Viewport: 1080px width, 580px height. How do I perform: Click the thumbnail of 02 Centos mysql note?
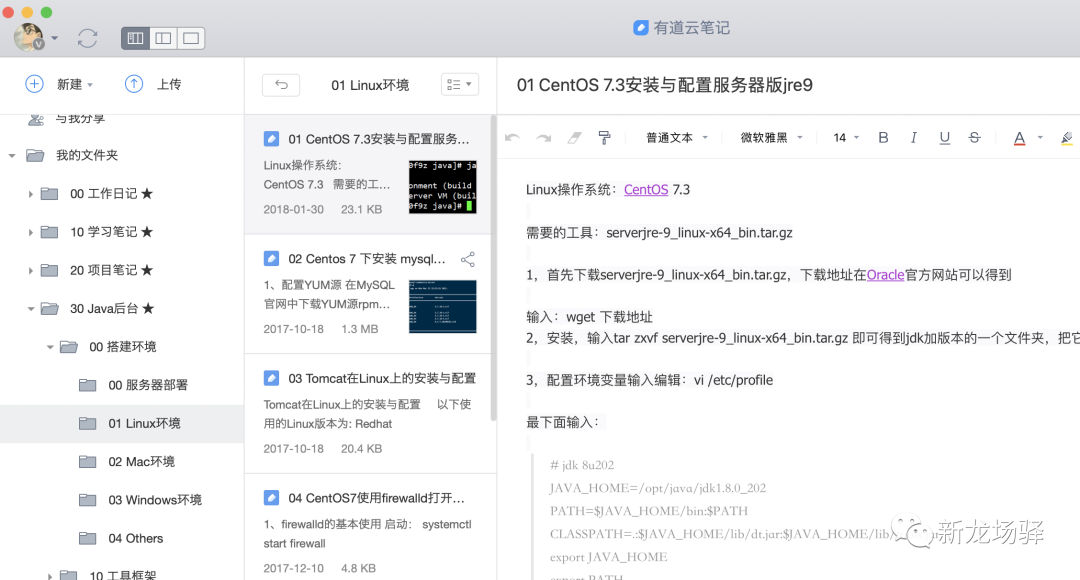pos(442,307)
